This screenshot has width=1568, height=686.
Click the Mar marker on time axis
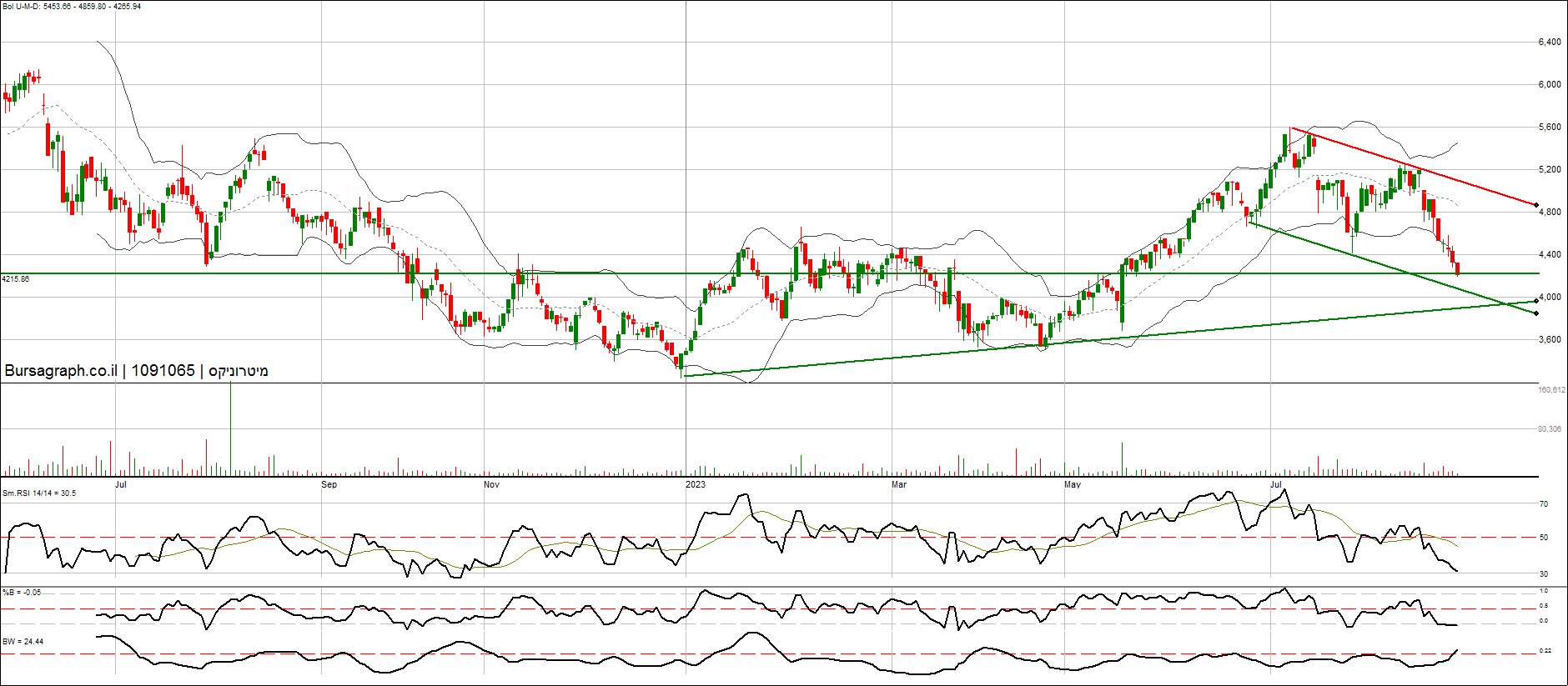tap(898, 484)
